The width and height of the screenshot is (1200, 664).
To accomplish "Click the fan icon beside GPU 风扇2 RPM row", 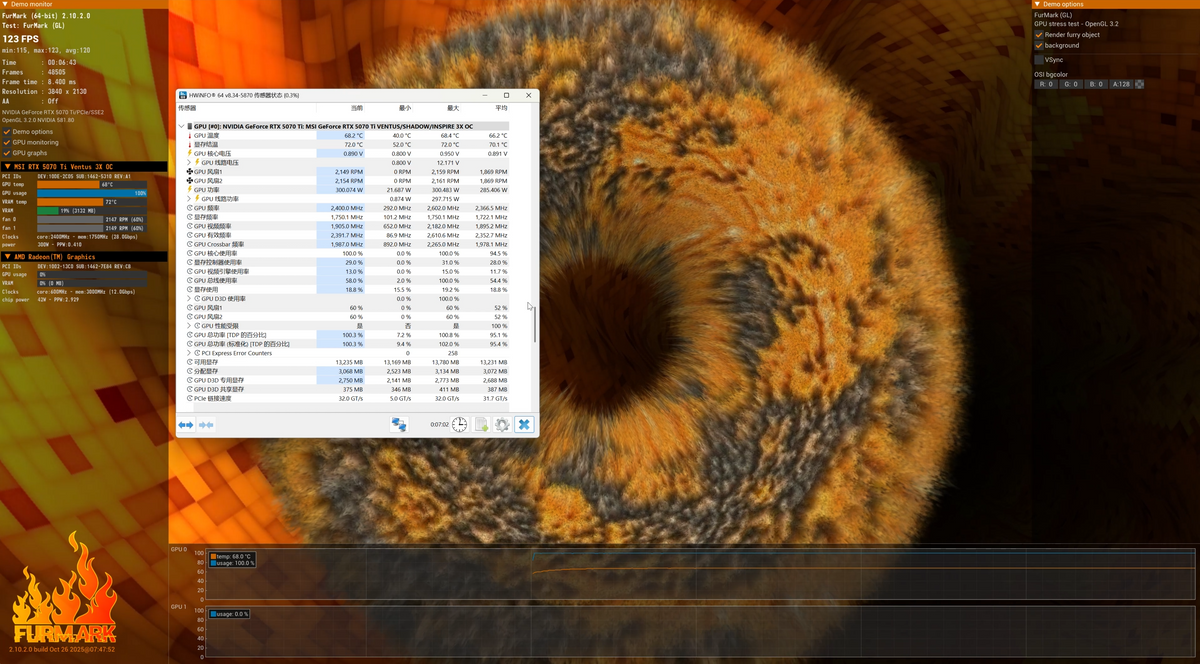I will [190, 181].
